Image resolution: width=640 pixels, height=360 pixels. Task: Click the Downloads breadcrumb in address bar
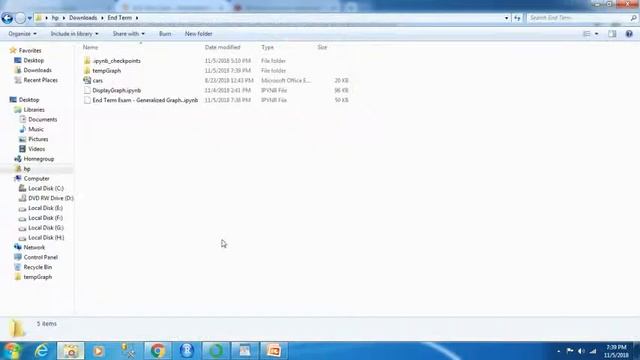click(83, 18)
